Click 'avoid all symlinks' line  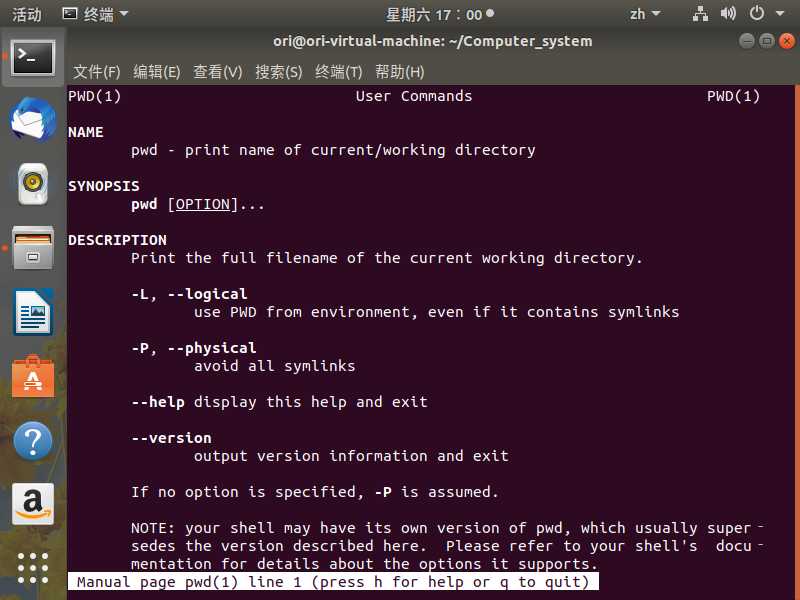pyautogui.click(x=274, y=366)
